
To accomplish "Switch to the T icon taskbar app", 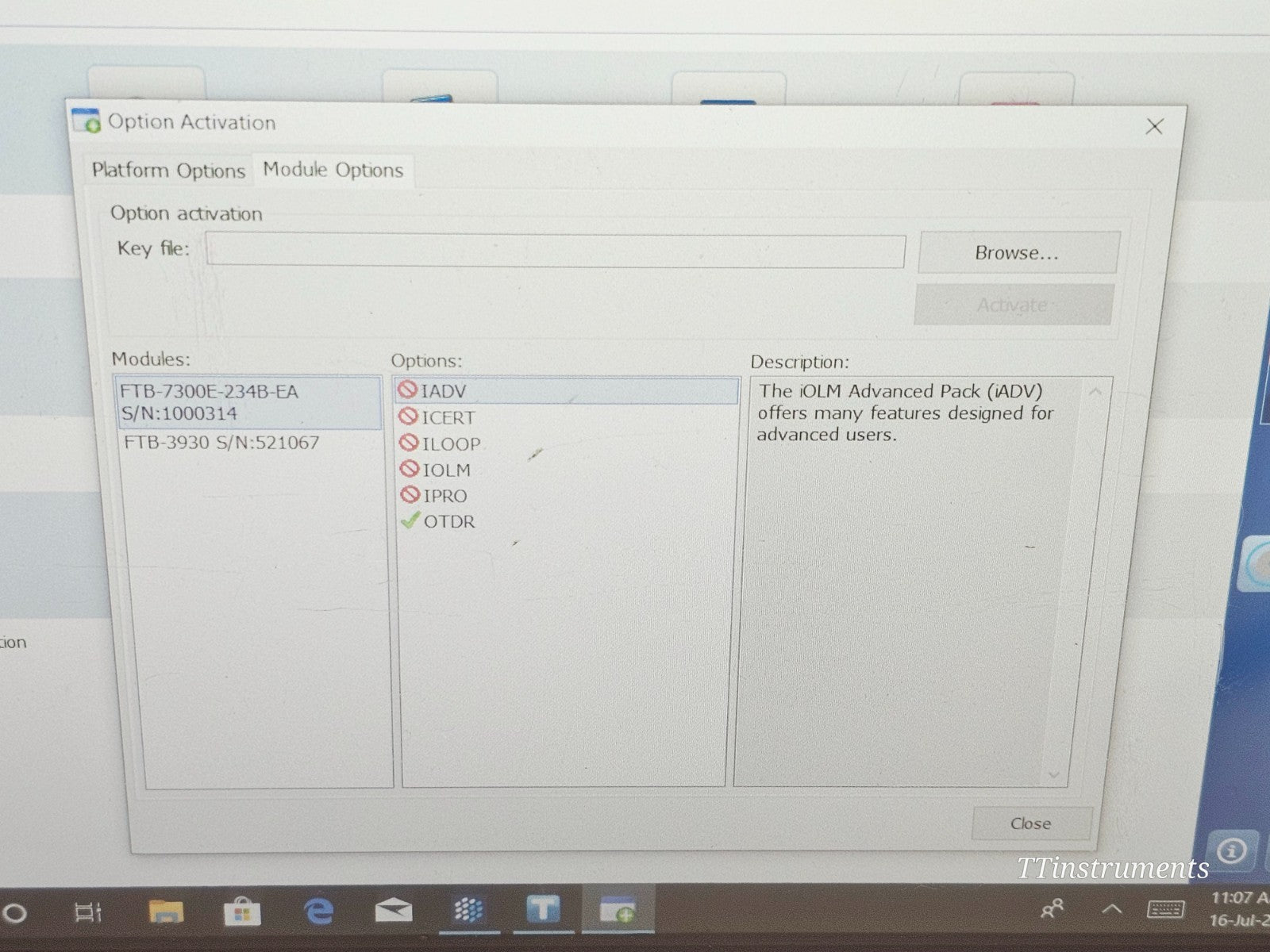I will (543, 909).
